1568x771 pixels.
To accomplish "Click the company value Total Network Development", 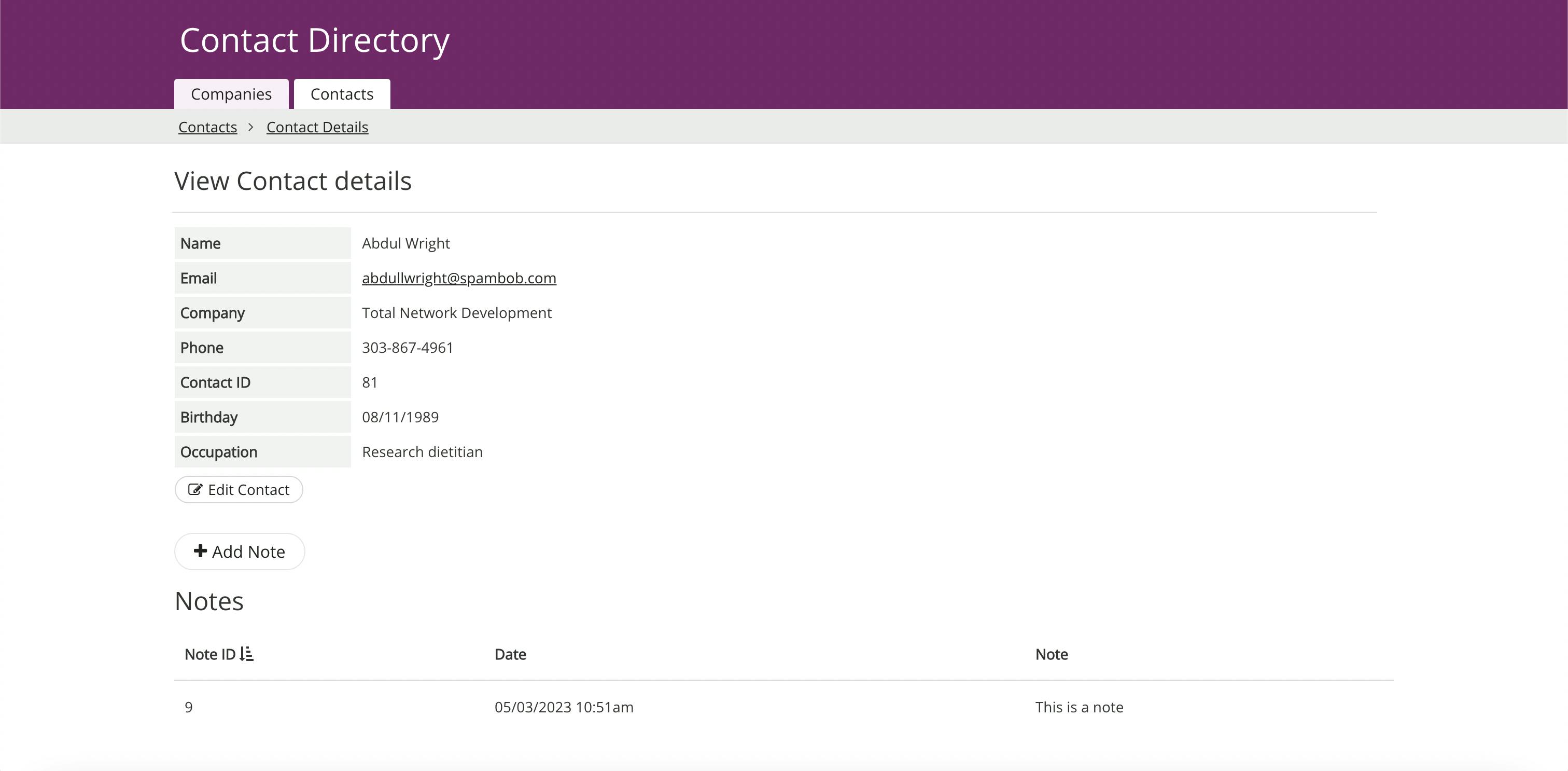I will click(456, 312).
